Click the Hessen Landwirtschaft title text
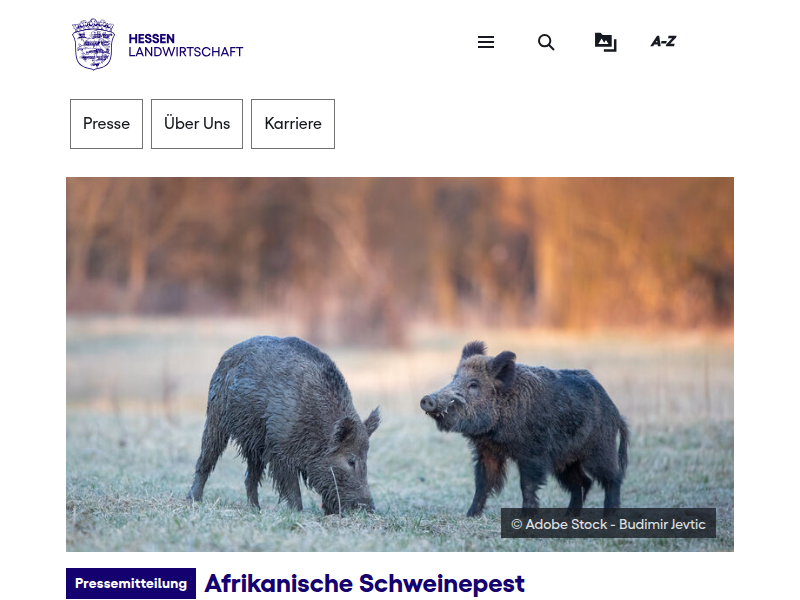Image resolution: width=800 pixels, height=600 pixels. 186,45
